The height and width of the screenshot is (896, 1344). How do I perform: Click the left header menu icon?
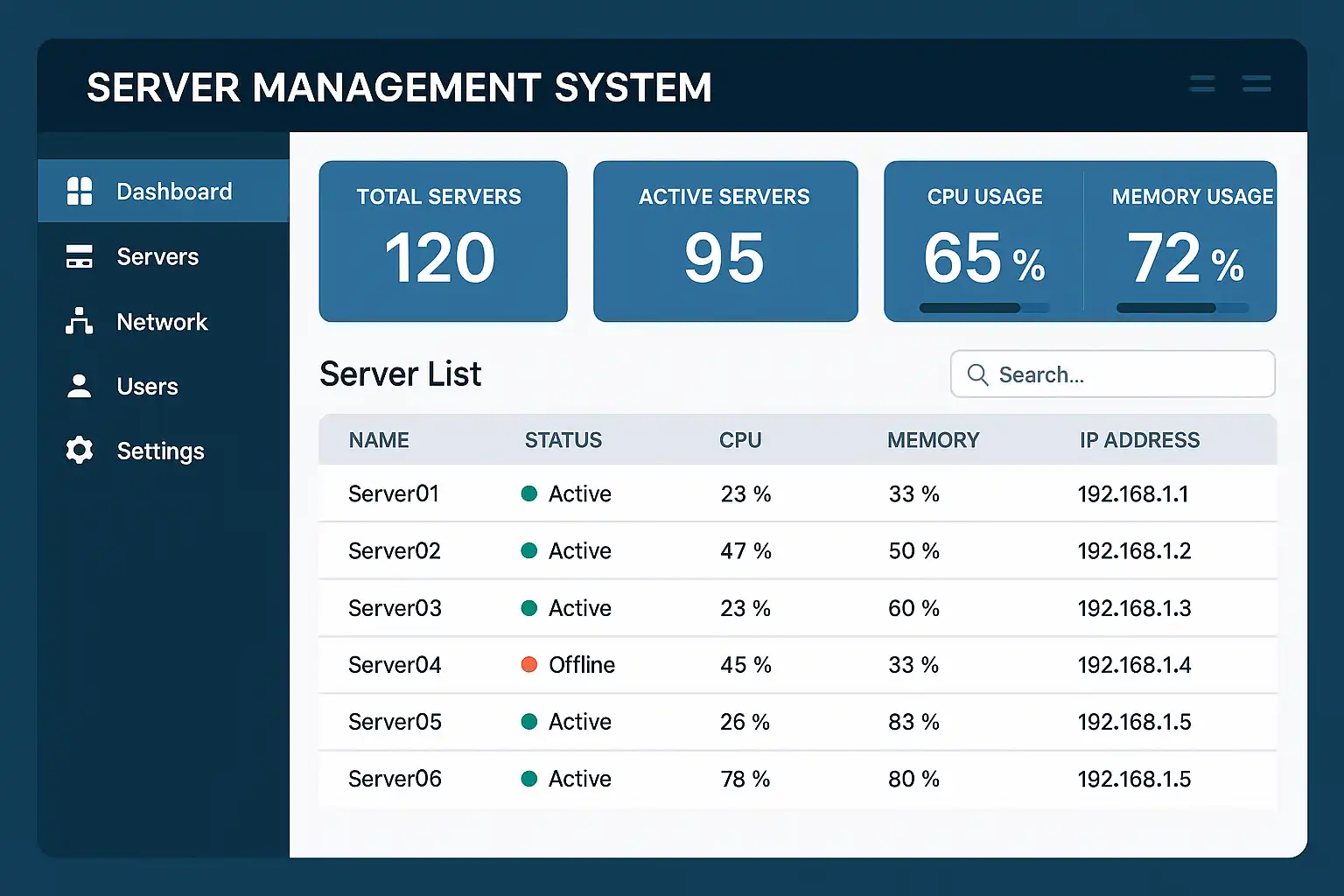coord(1202,84)
